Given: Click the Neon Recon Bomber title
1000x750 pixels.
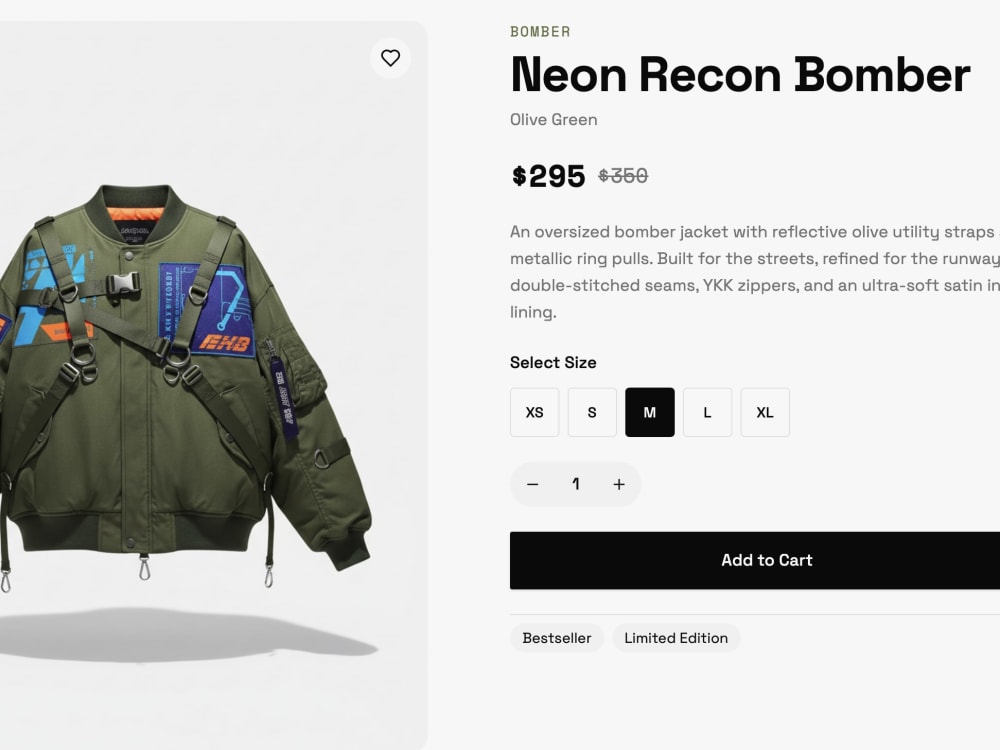Looking at the screenshot, I should pos(740,75).
